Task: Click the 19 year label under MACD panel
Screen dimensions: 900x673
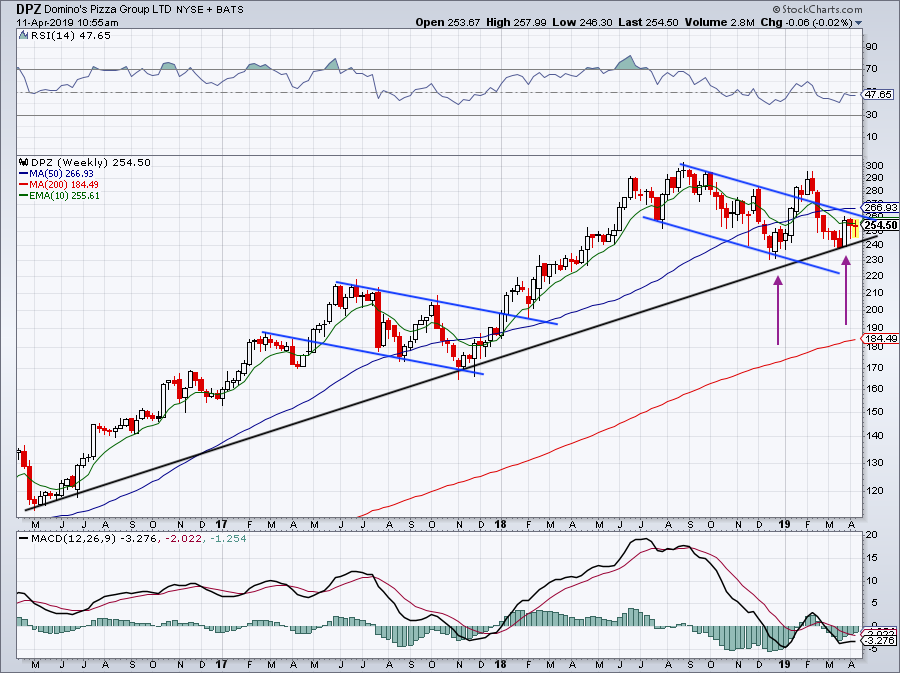Action: coord(785,665)
